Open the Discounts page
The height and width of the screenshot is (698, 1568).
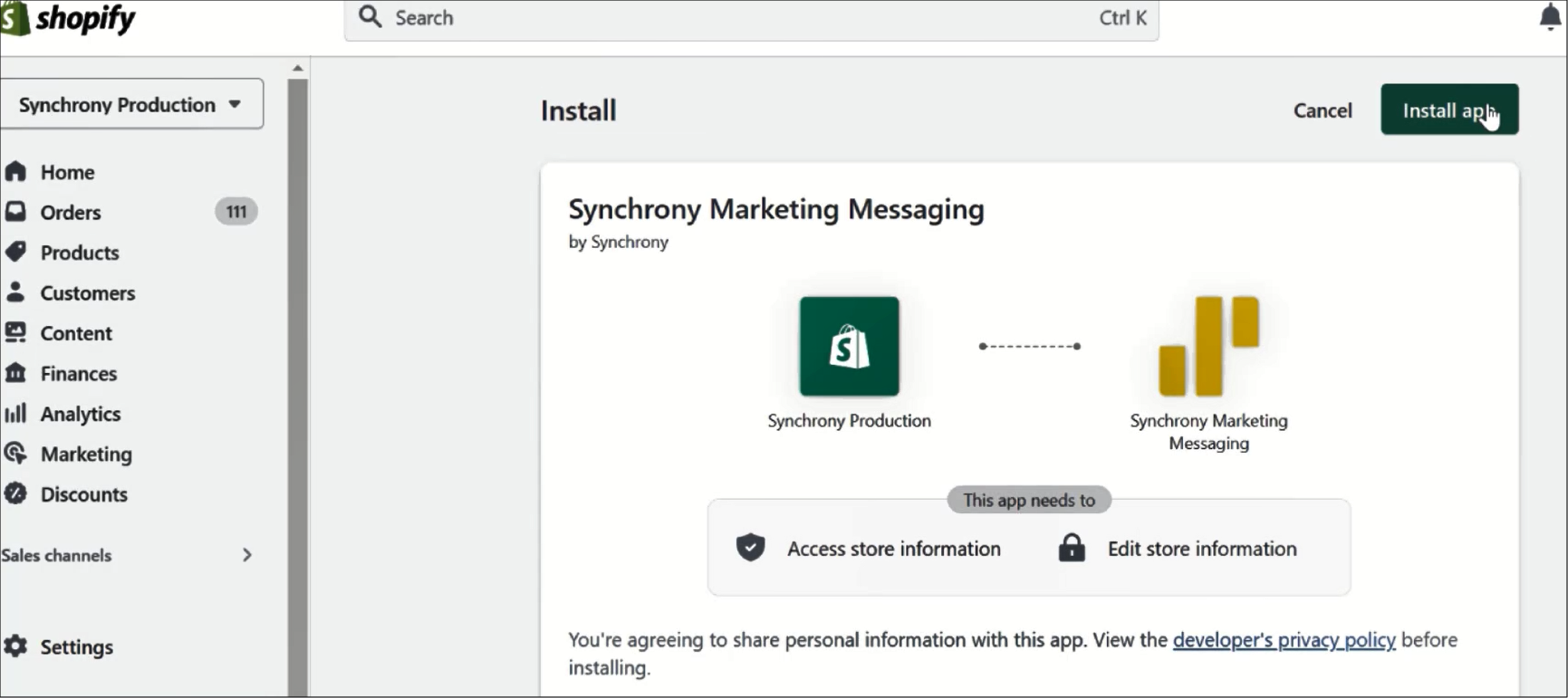tap(84, 494)
